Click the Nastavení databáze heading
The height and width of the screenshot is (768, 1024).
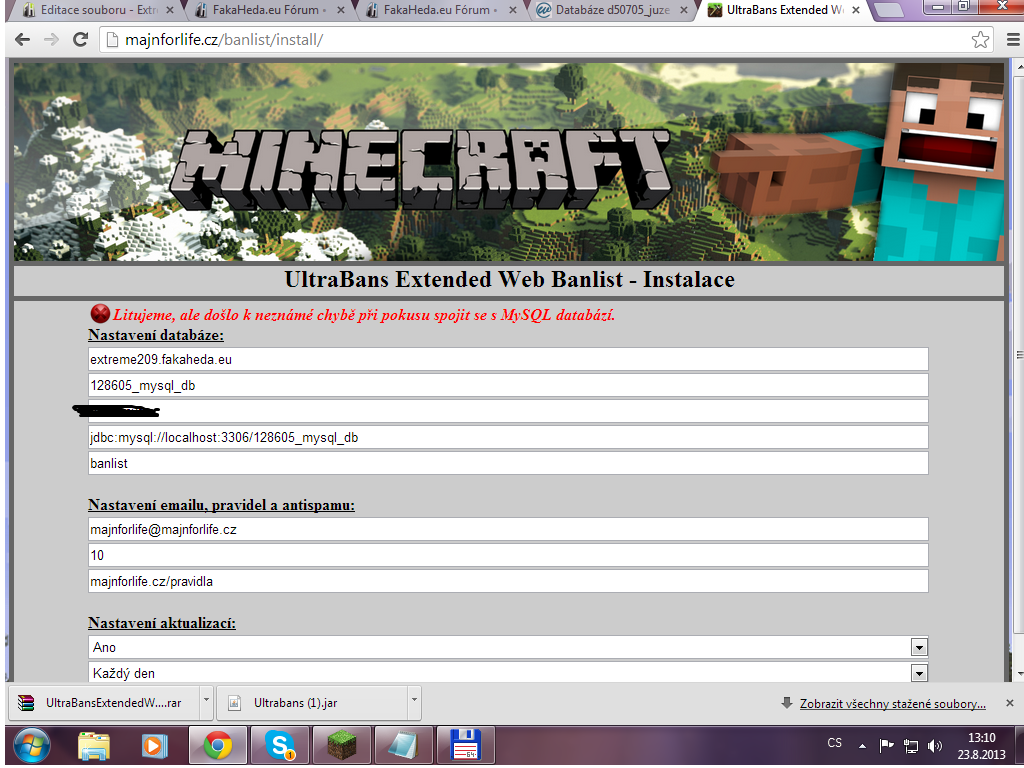pos(156,335)
